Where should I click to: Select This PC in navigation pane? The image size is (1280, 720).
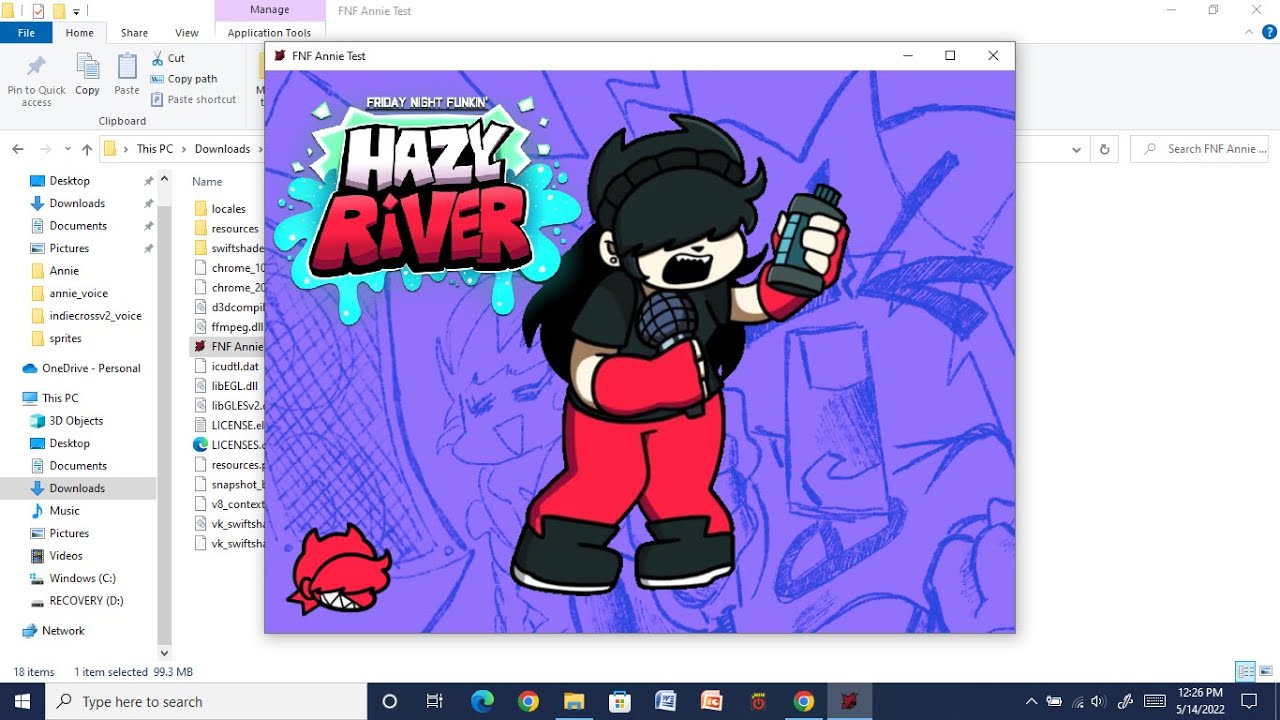click(x=60, y=398)
